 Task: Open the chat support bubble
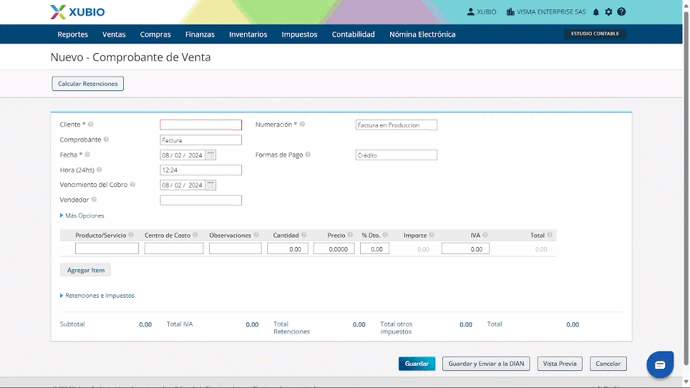660,365
